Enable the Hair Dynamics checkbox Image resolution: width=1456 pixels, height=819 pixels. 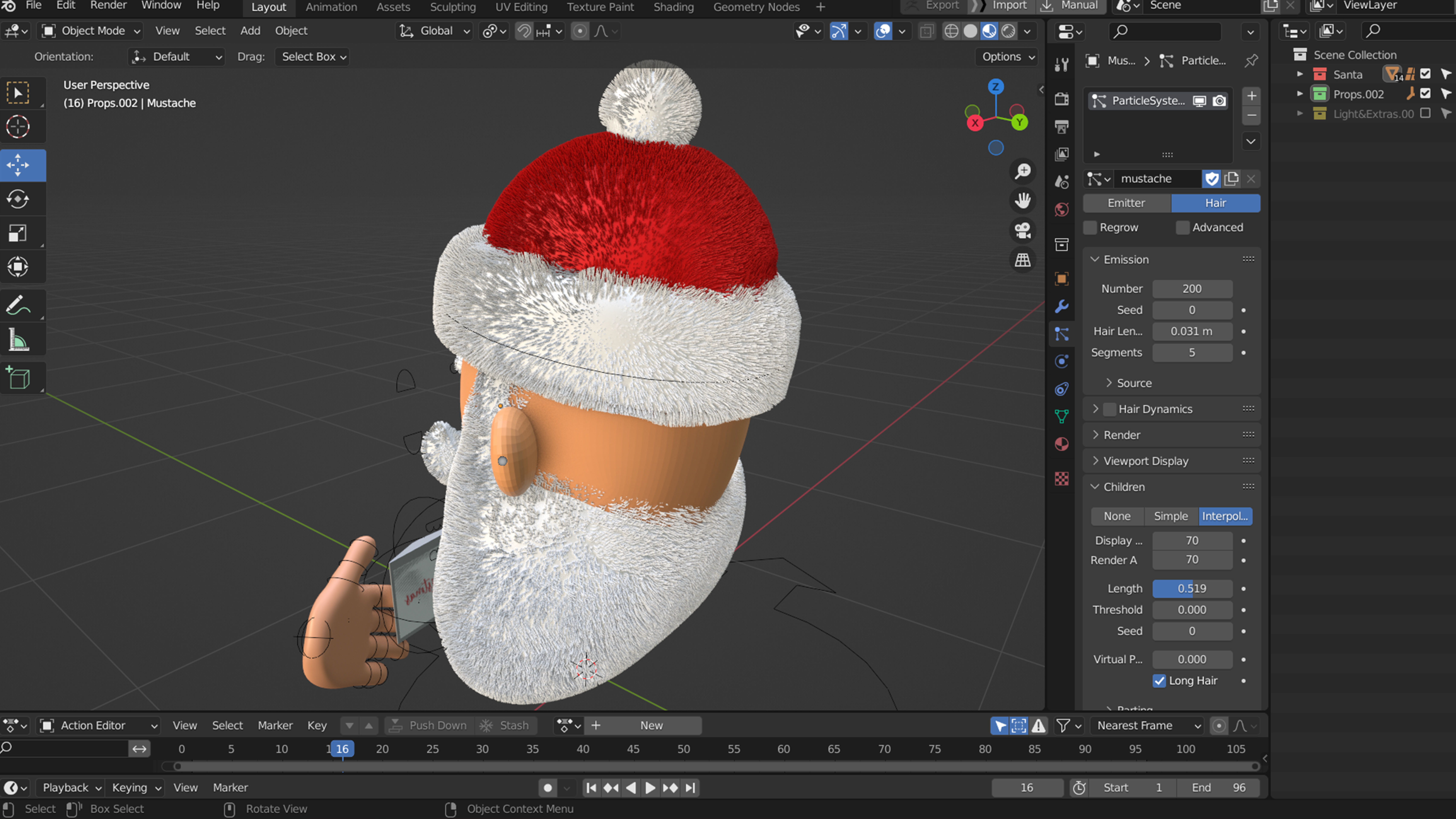pos(1109,409)
